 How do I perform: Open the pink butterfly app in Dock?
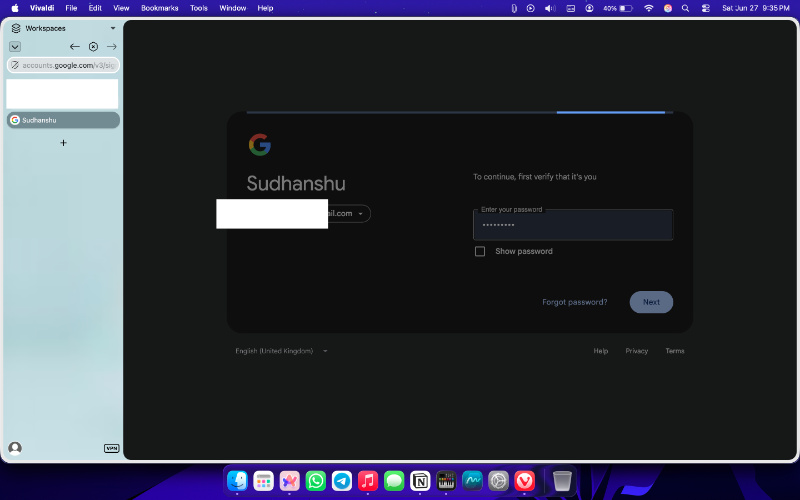[289, 481]
